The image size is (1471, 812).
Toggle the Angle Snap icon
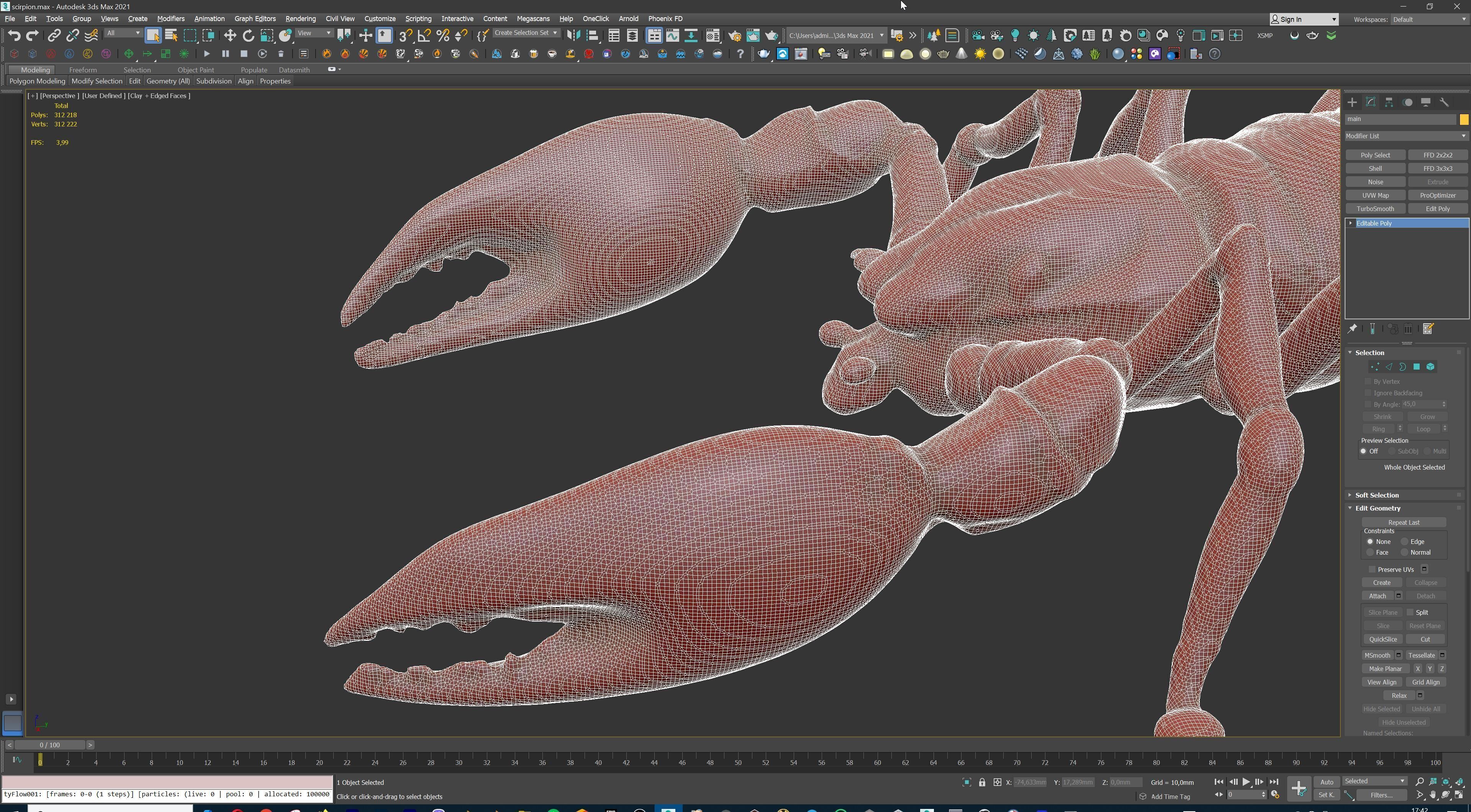424,35
